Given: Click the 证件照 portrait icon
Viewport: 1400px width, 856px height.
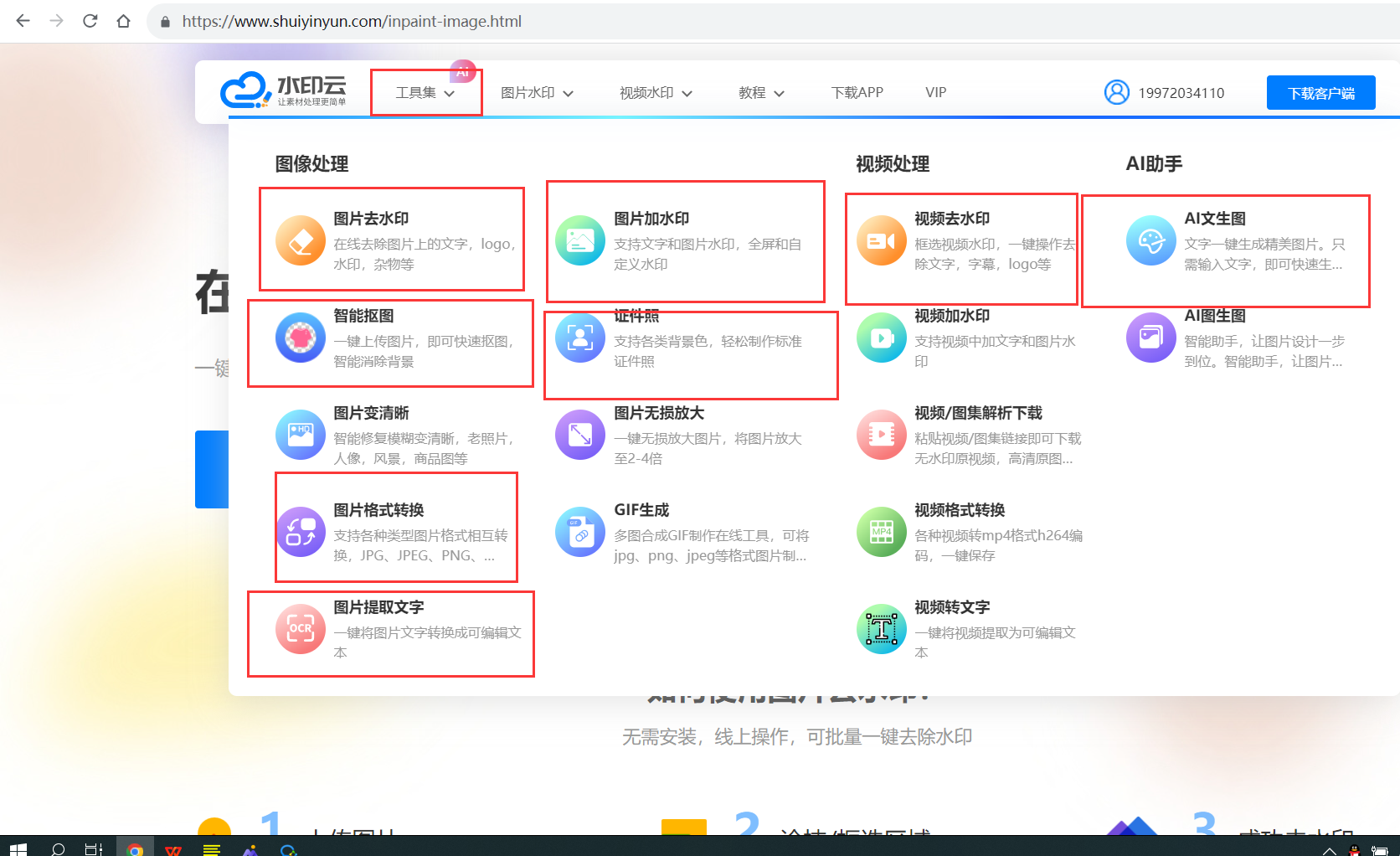Looking at the screenshot, I should click(580, 338).
